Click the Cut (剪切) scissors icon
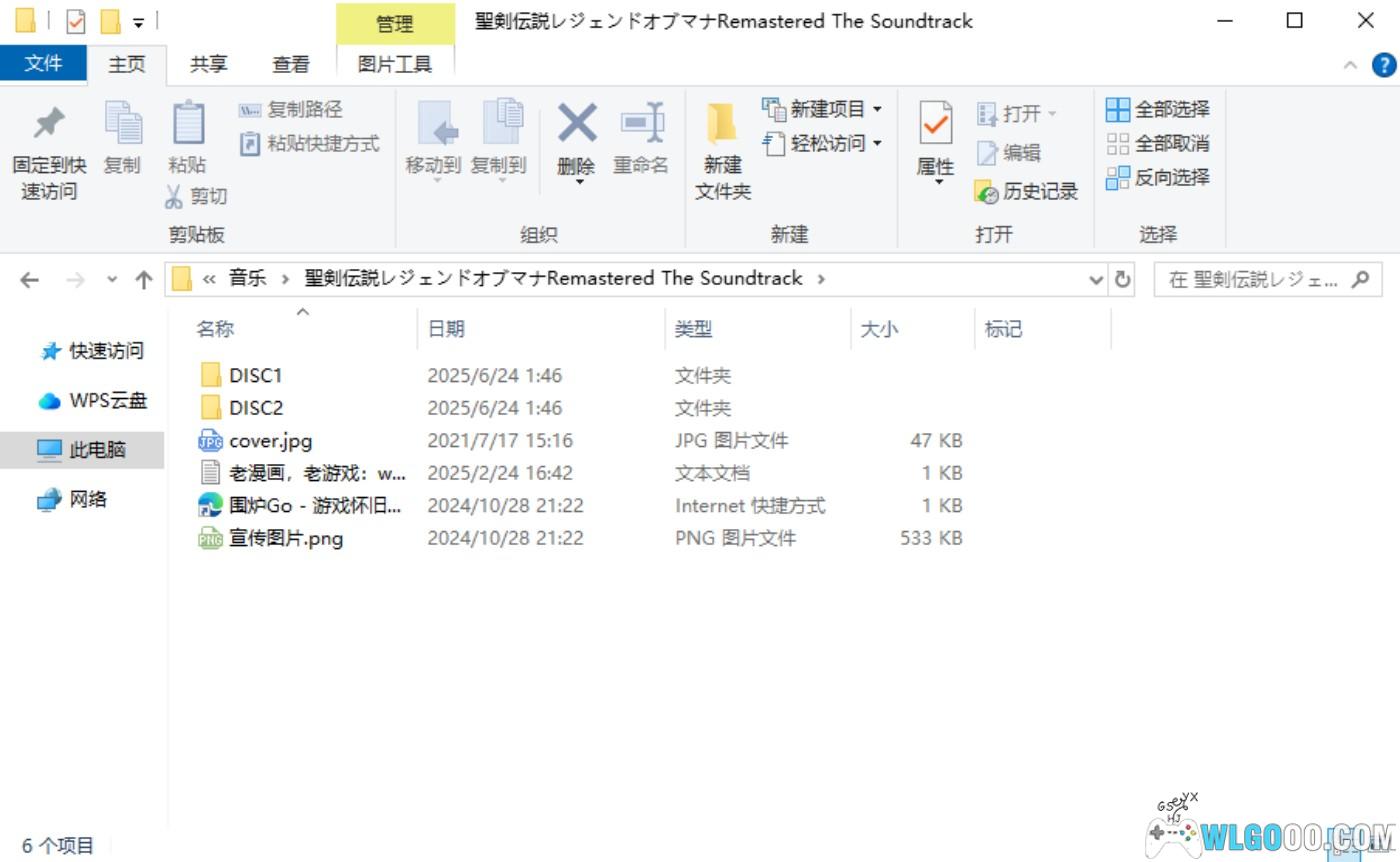1400x862 pixels. click(x=175, y=197)
